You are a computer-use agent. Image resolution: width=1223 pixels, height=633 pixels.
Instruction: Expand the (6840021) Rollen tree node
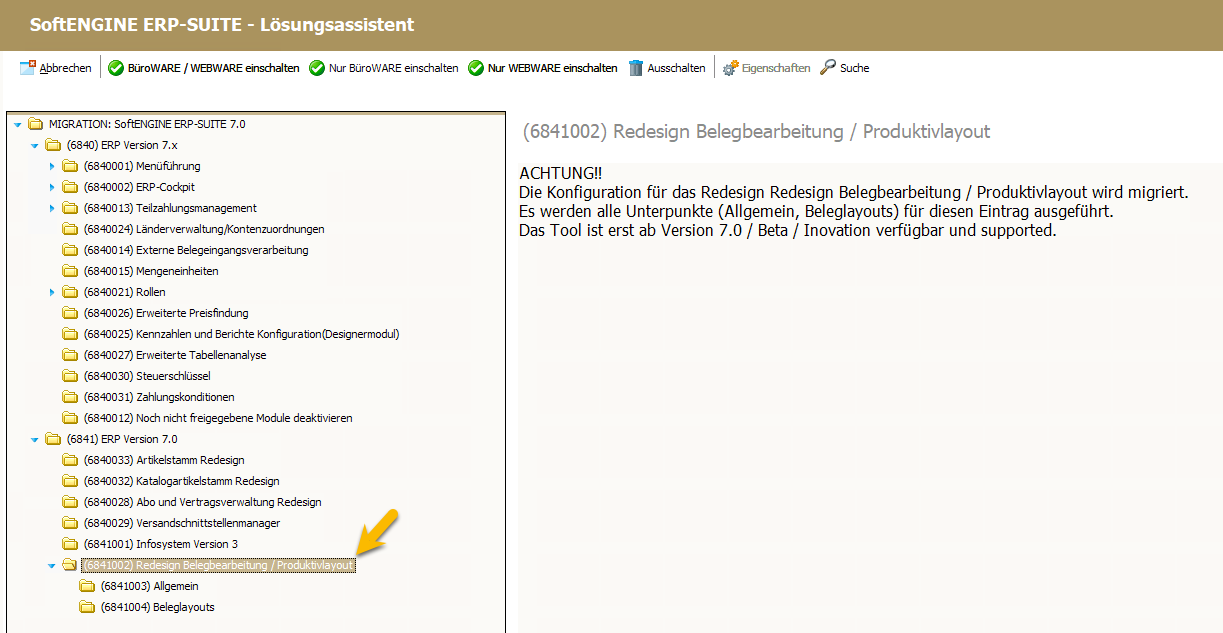pos(52,292)
